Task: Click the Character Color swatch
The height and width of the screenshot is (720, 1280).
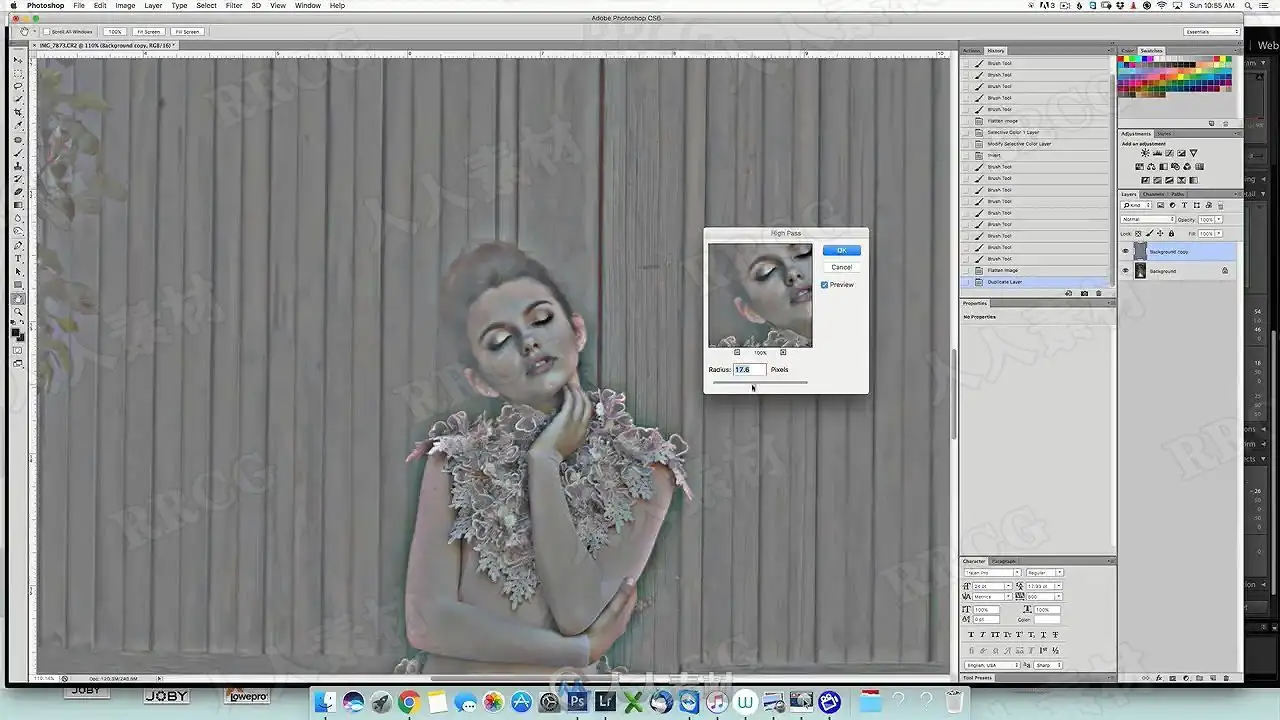Action: coord(1047,619)
